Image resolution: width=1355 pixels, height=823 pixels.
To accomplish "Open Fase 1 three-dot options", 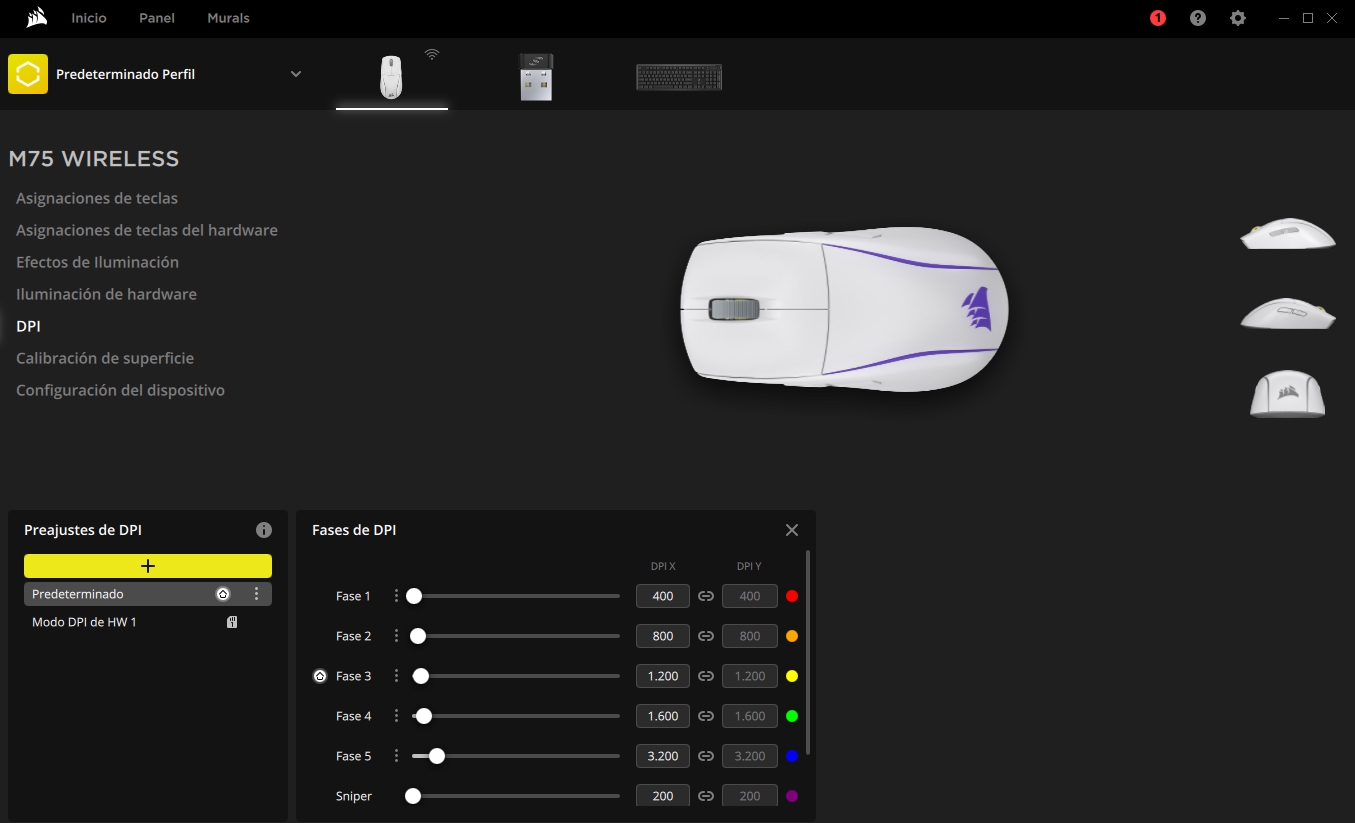I will coord(396,596).
